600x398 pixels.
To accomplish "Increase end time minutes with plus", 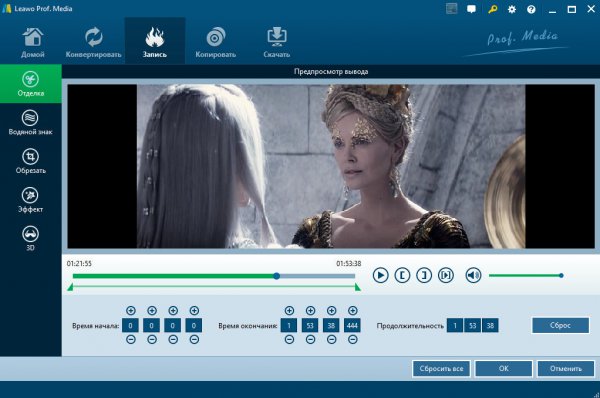I will pyautogui.click(x=310, y=310).
